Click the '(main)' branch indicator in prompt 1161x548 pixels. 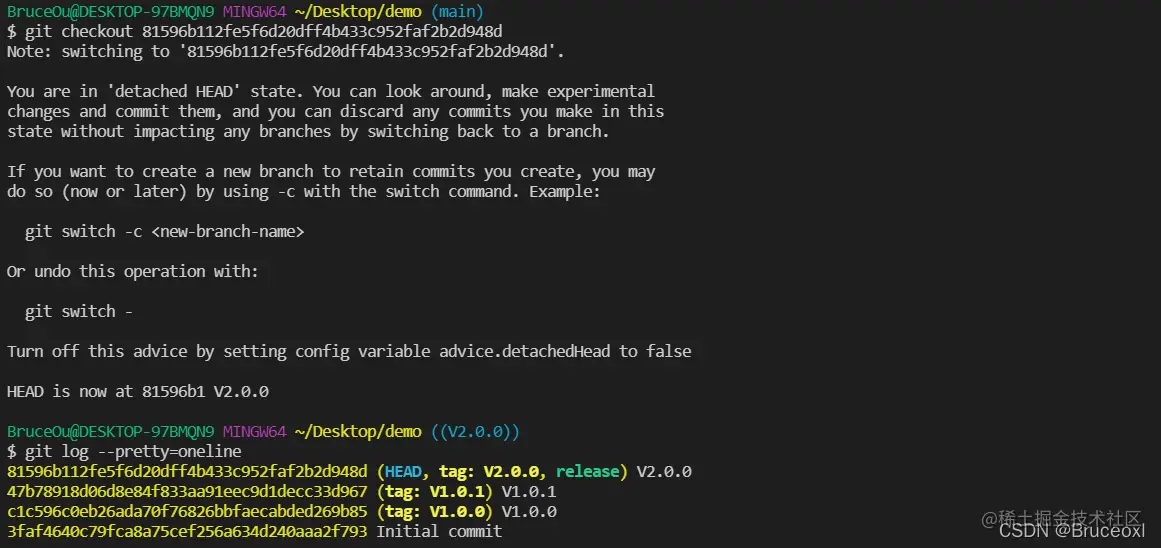[x=455, y=12]
